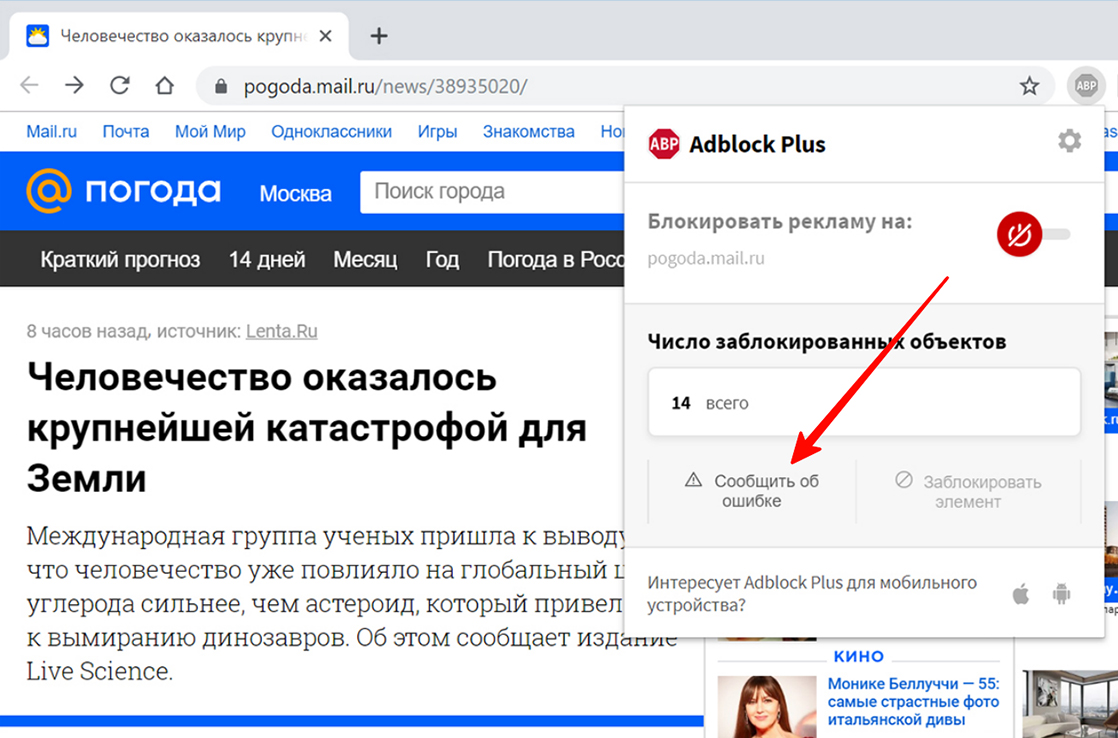Select the Человечество оказалось browser tab
This screenshot has width=1118, height=738.
(x=178, y=36)
